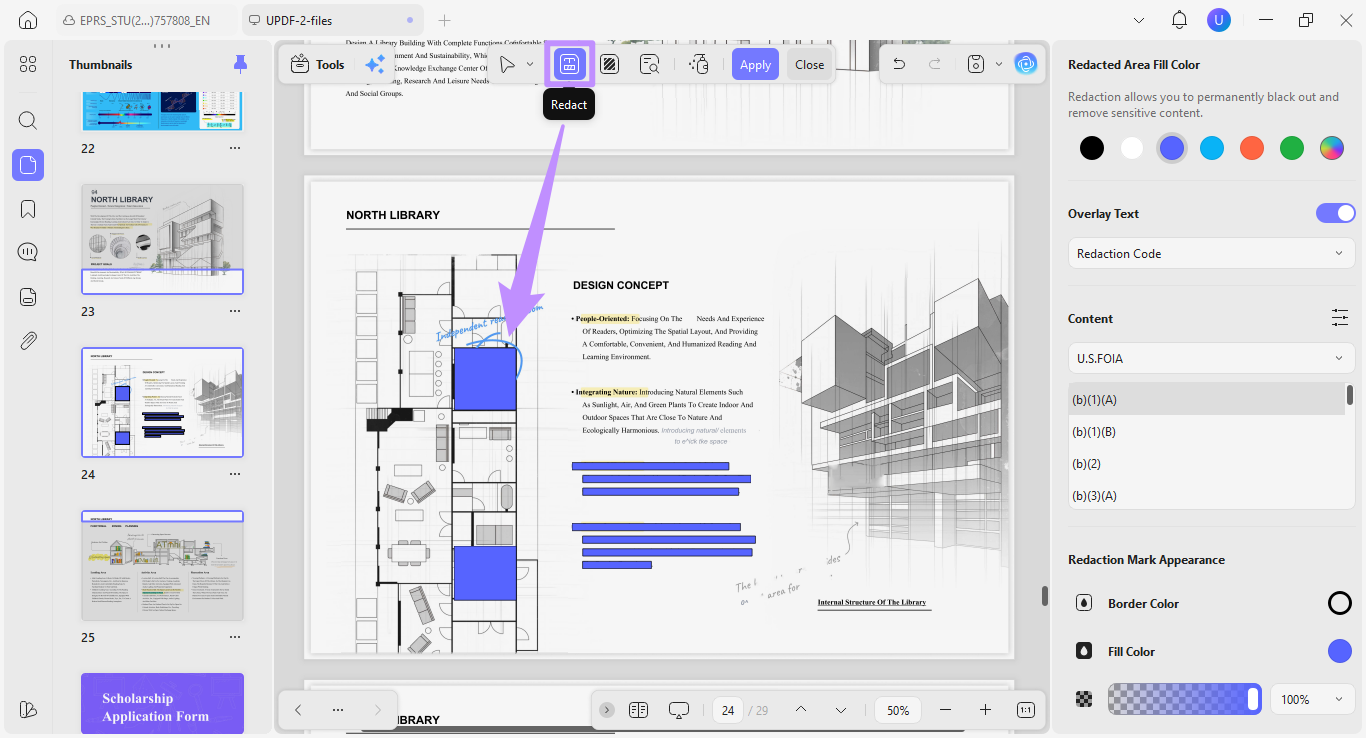Open page 22 thumbnail options menu
Viewport: 1366px width, 738px height.
(235, 148)
